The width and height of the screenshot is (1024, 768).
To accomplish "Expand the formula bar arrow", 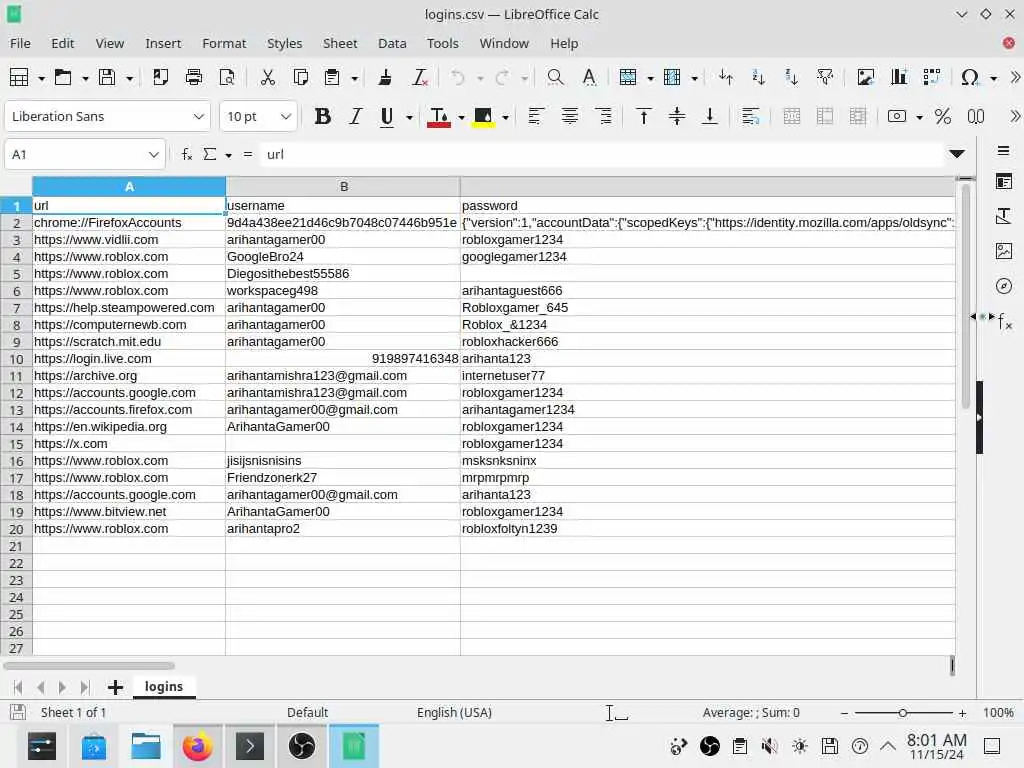I will [x=957, y=154].
